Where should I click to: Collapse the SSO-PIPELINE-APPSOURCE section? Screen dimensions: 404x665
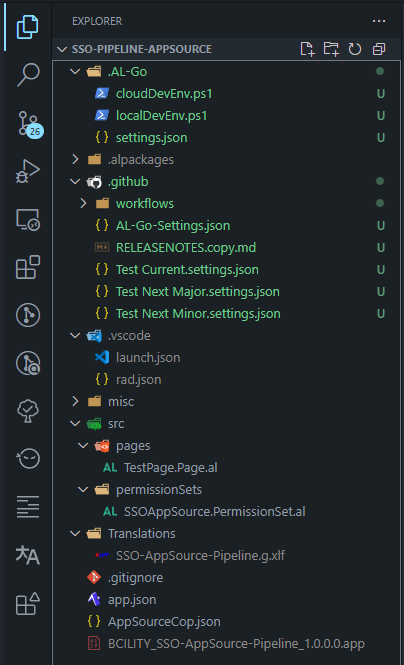tap(62, 49)
